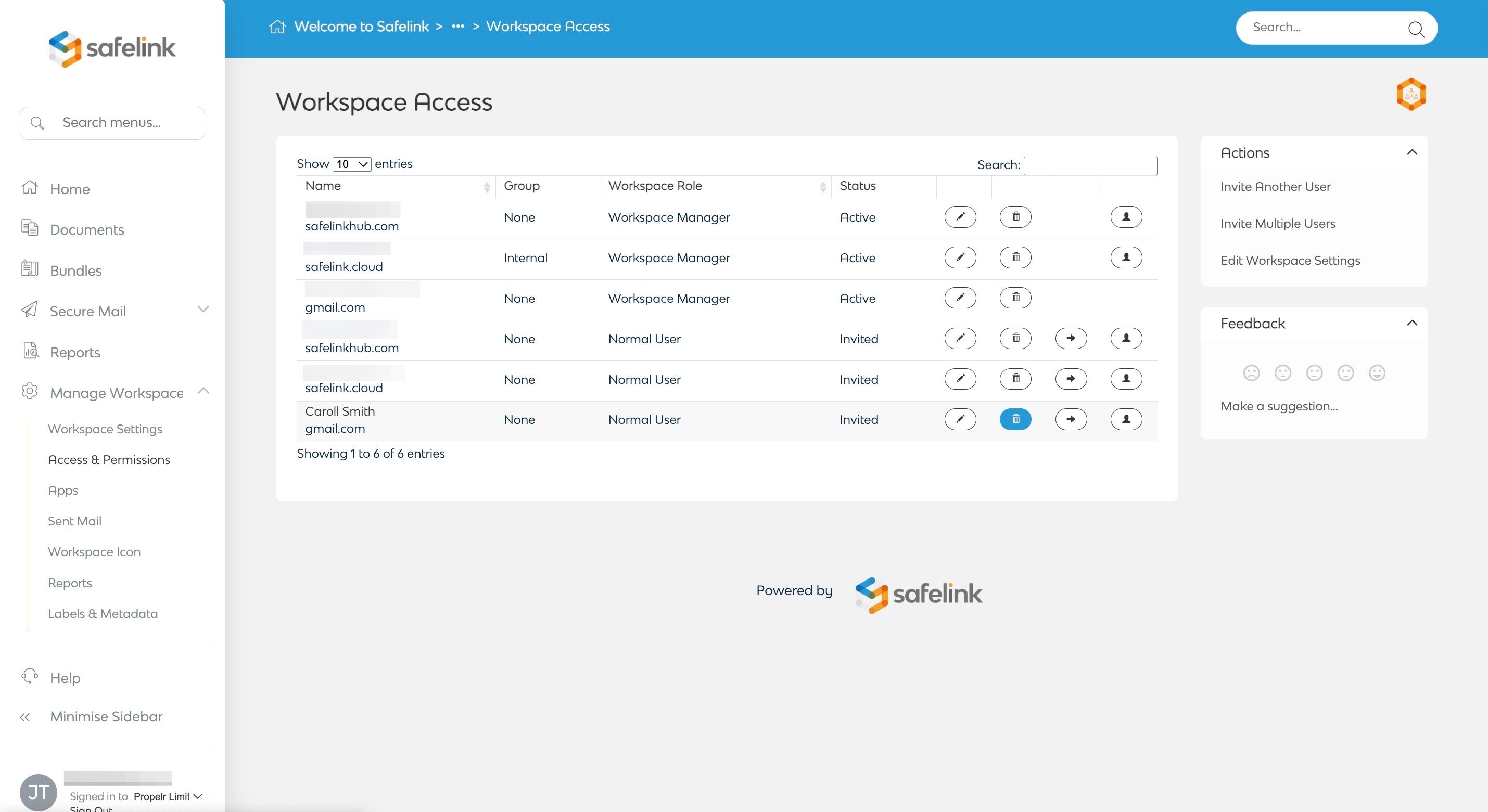Click Invite Another User link
Screen dimensions: 1488x812
[x=1275, y=187]
